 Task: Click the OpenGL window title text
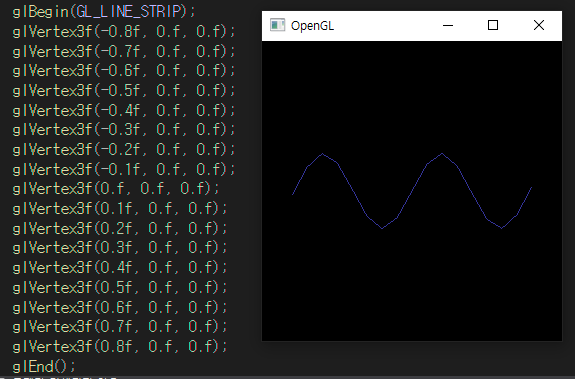point(312,26)
